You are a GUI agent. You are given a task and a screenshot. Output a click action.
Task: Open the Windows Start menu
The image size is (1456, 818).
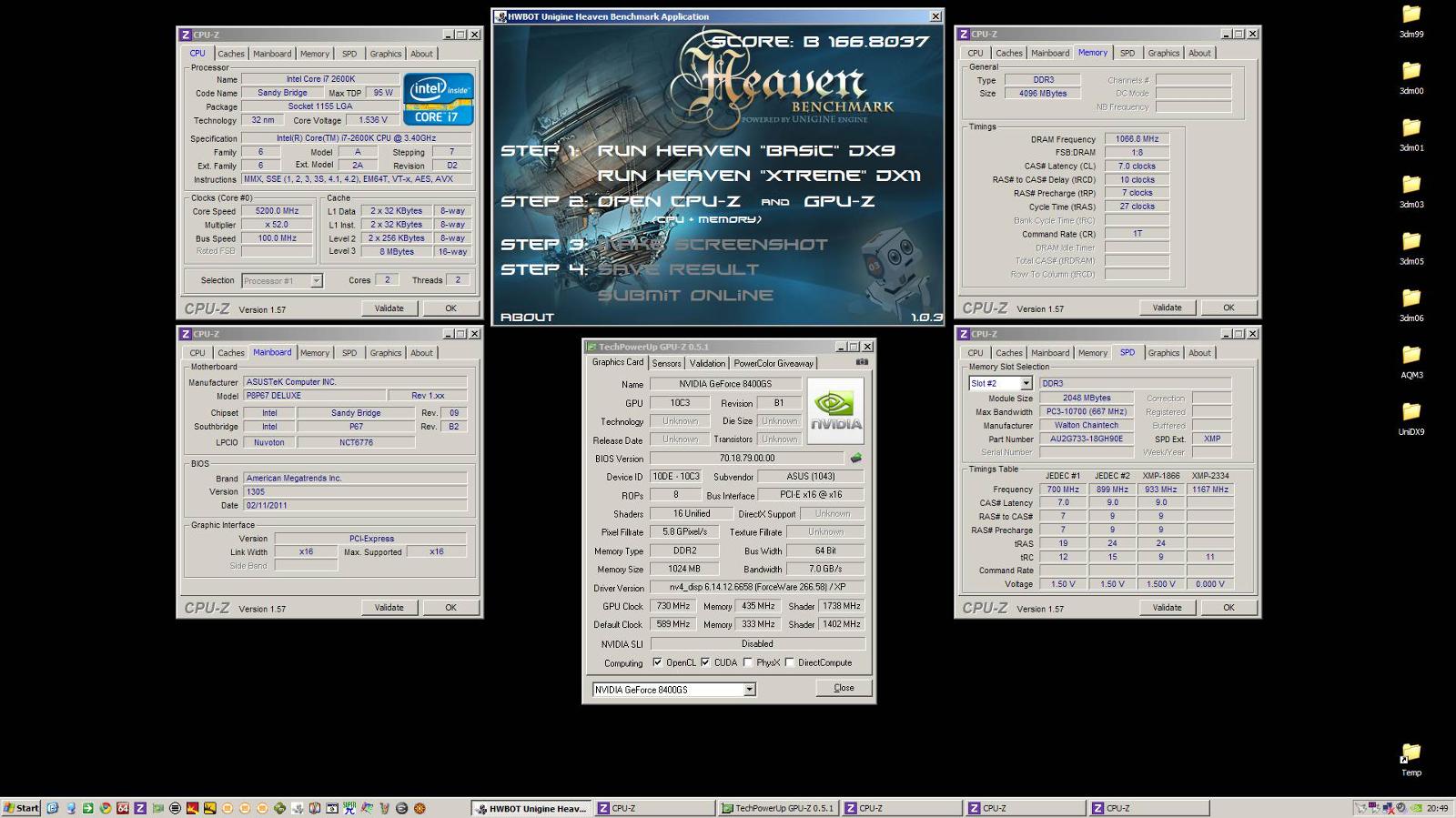[x=21, y=808]
